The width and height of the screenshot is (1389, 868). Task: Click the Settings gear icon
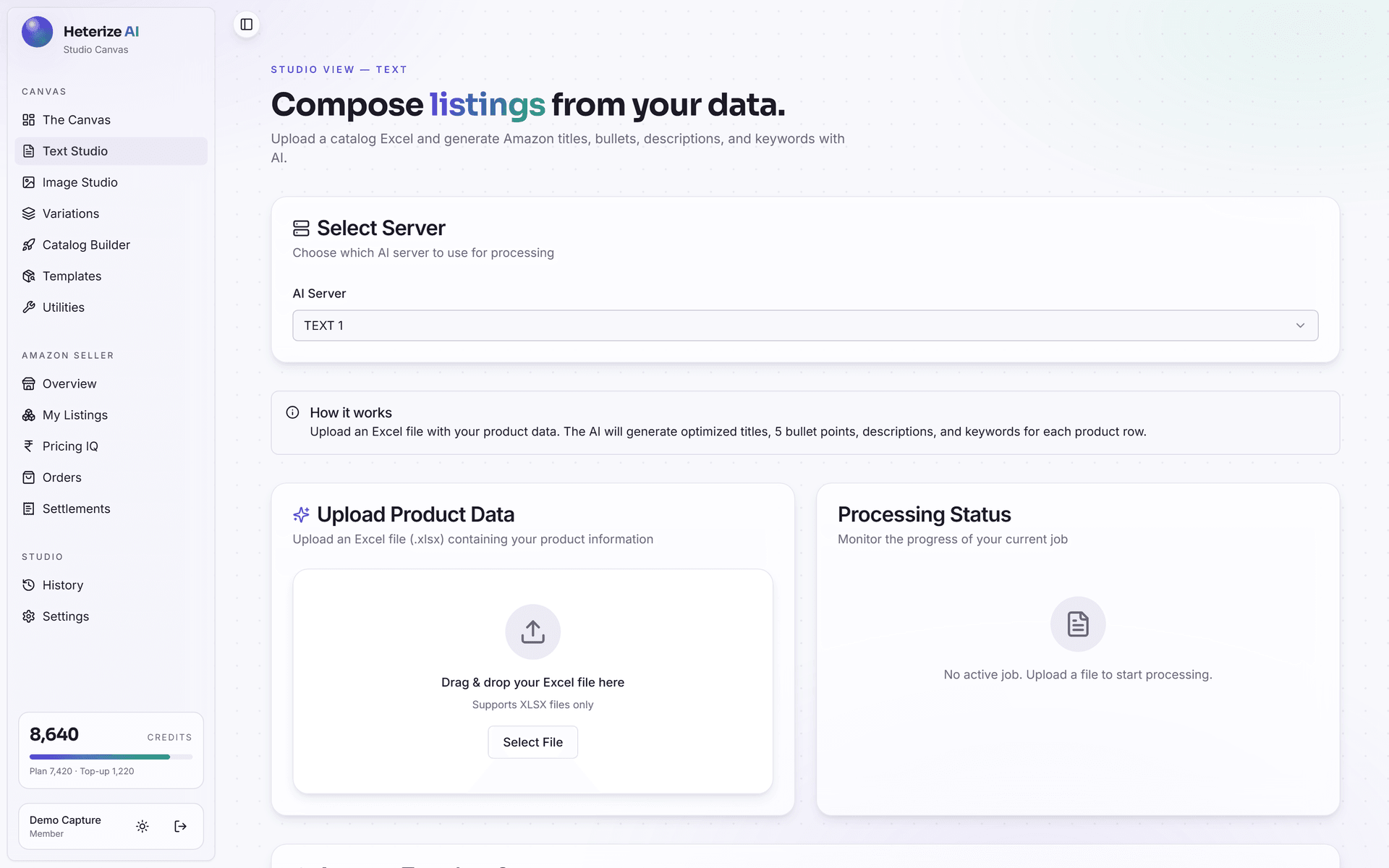(x=29, y=616)
